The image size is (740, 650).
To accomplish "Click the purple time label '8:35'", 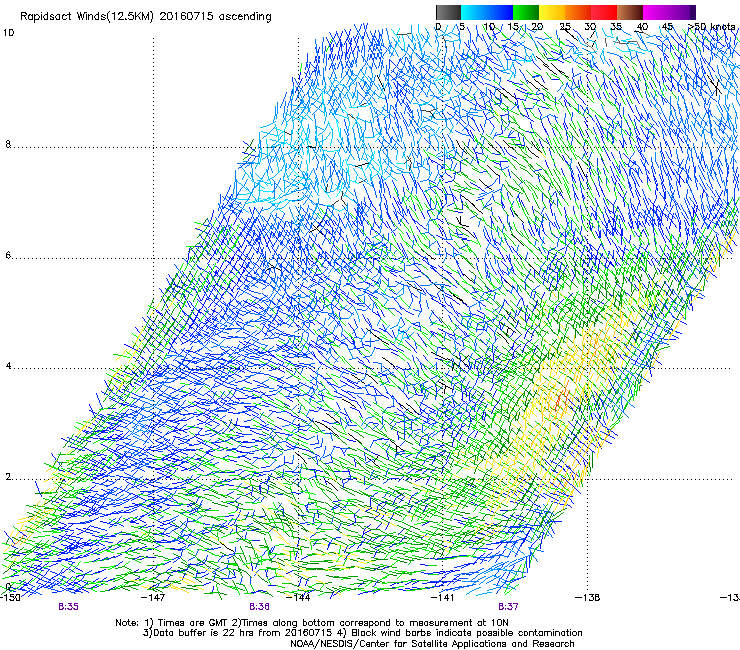I will pos(68,607).
